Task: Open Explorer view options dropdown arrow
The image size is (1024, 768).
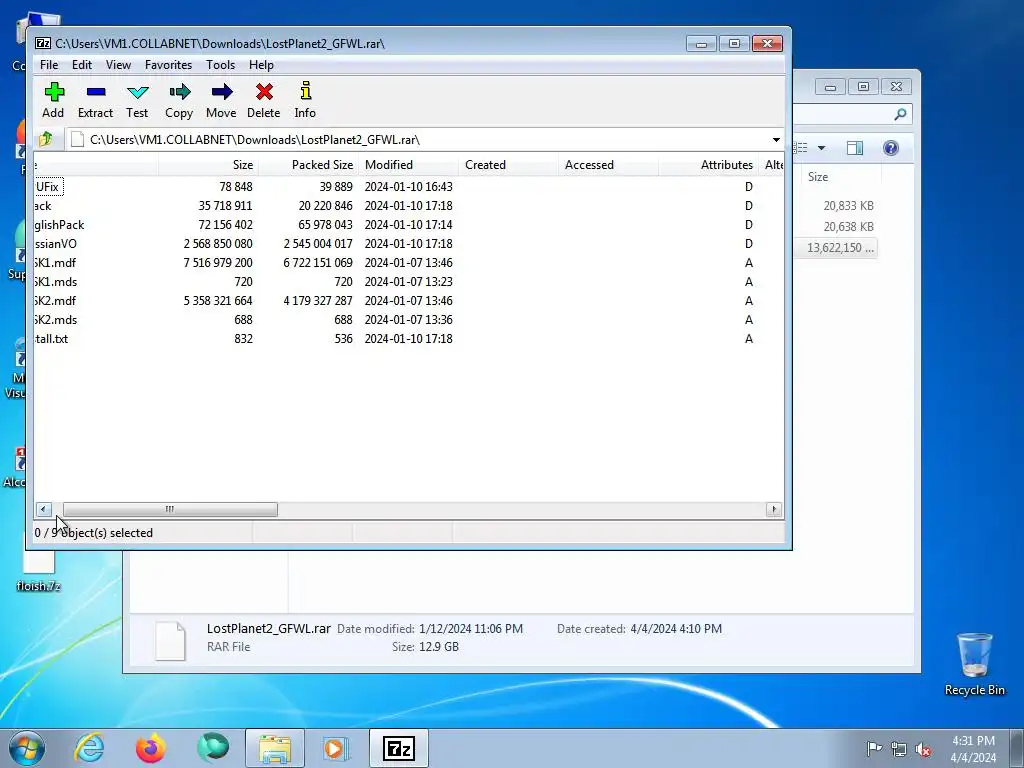Action: [822, 148]
